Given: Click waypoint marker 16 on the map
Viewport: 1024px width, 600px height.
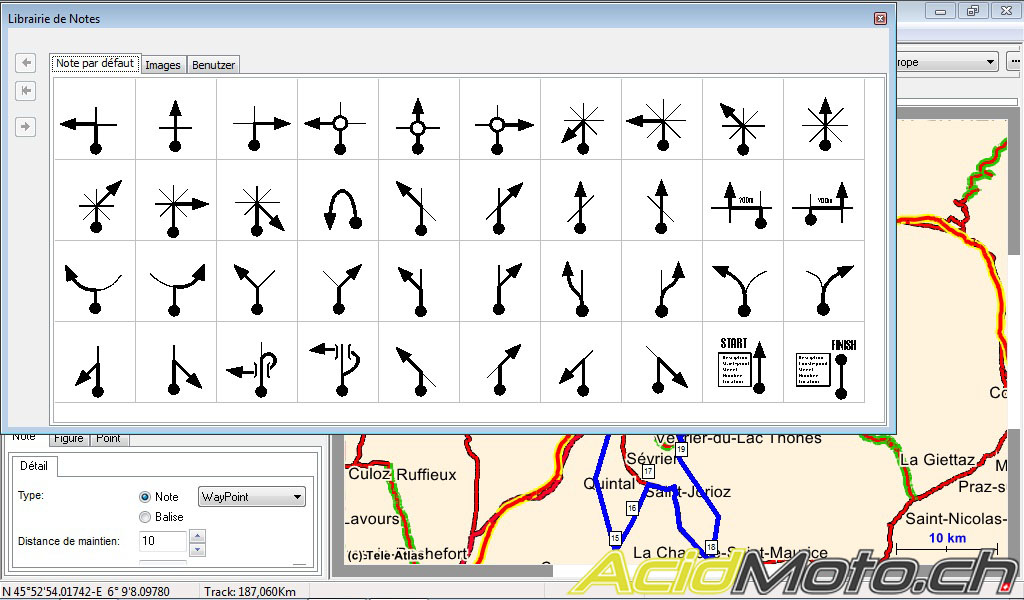Looking at the screenshot, I should (x=632, y=508).
